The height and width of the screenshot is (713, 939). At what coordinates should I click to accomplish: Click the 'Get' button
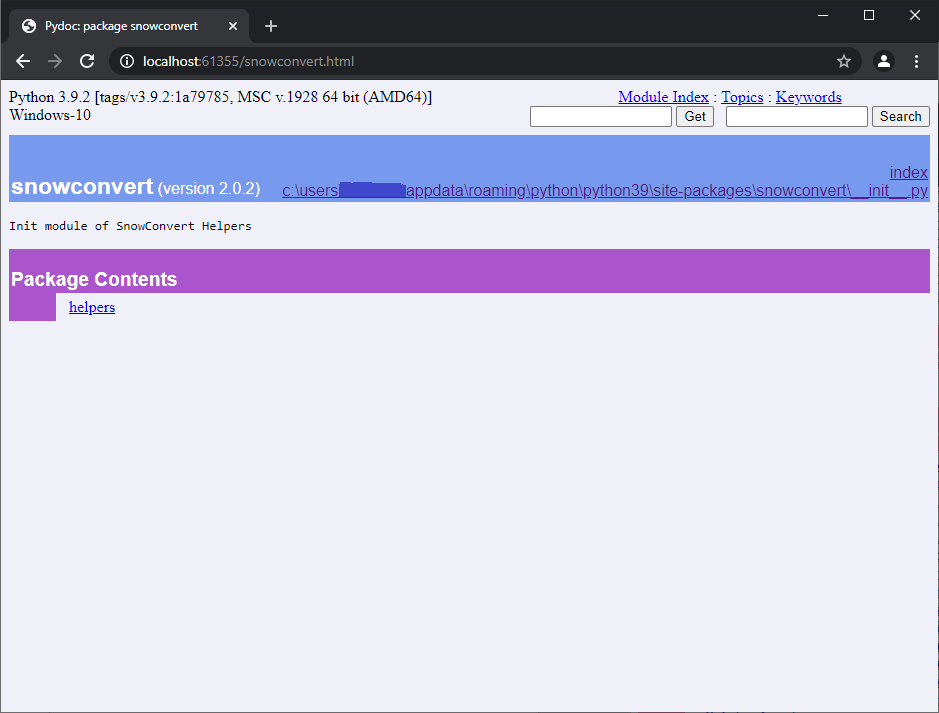[x=694, y=116]
